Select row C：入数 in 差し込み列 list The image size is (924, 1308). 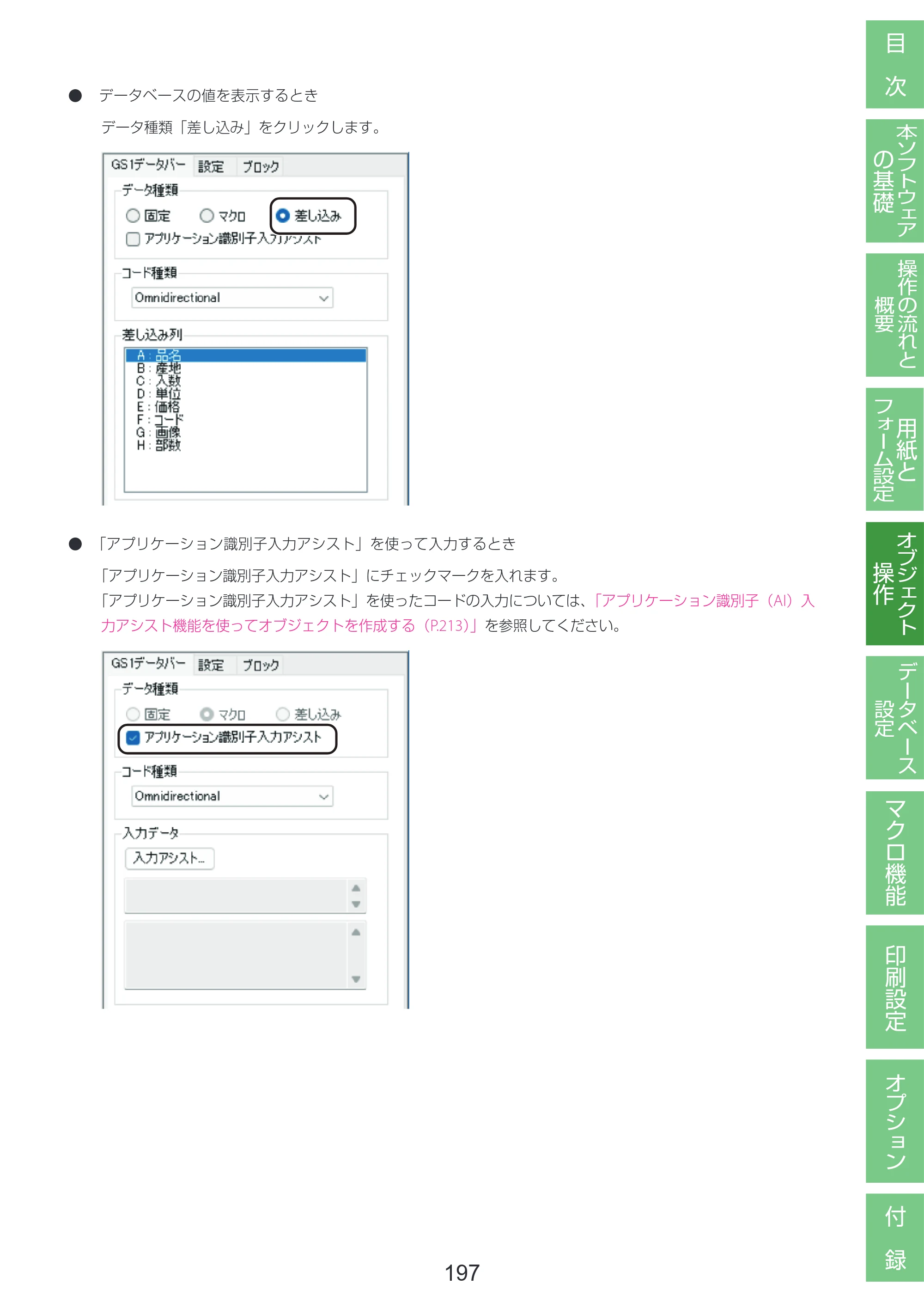245,381
